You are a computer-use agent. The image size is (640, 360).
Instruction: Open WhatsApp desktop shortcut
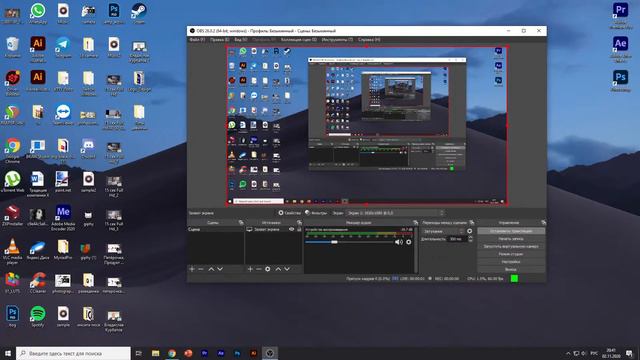[x=38, y=13]
